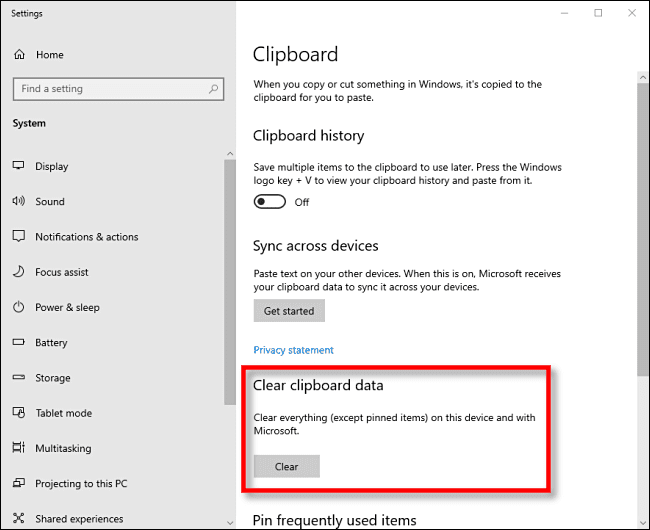This screenshot has height=530, width=650.
Task: Click the sidebar navigation scrollbar
Action: tap(230, 280)
